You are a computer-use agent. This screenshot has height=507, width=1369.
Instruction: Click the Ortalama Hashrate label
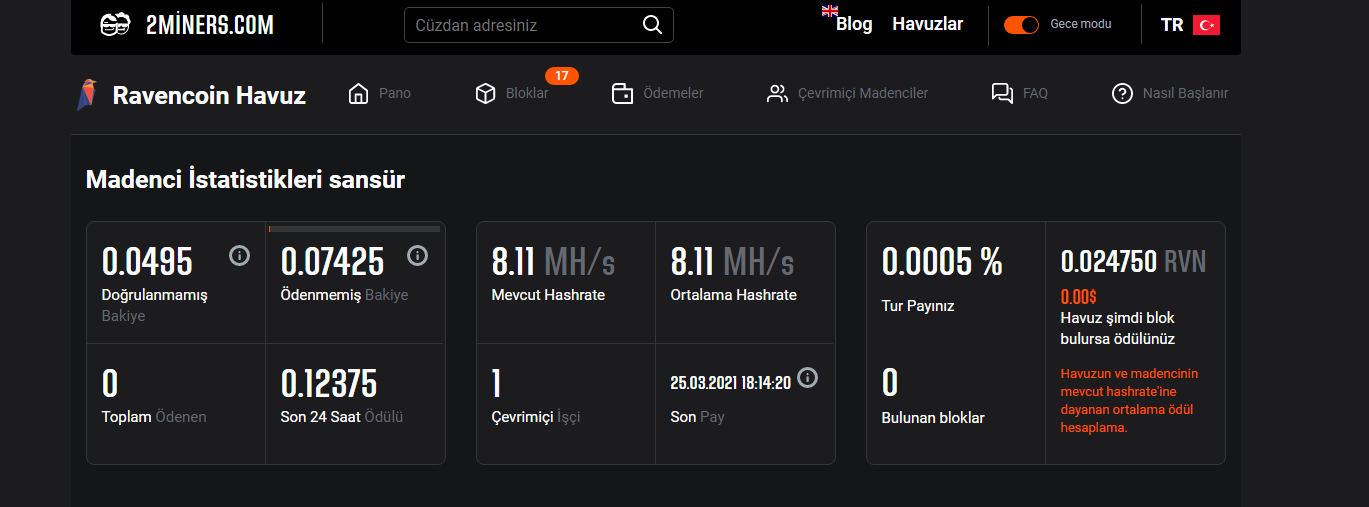[x=734, y=295]
